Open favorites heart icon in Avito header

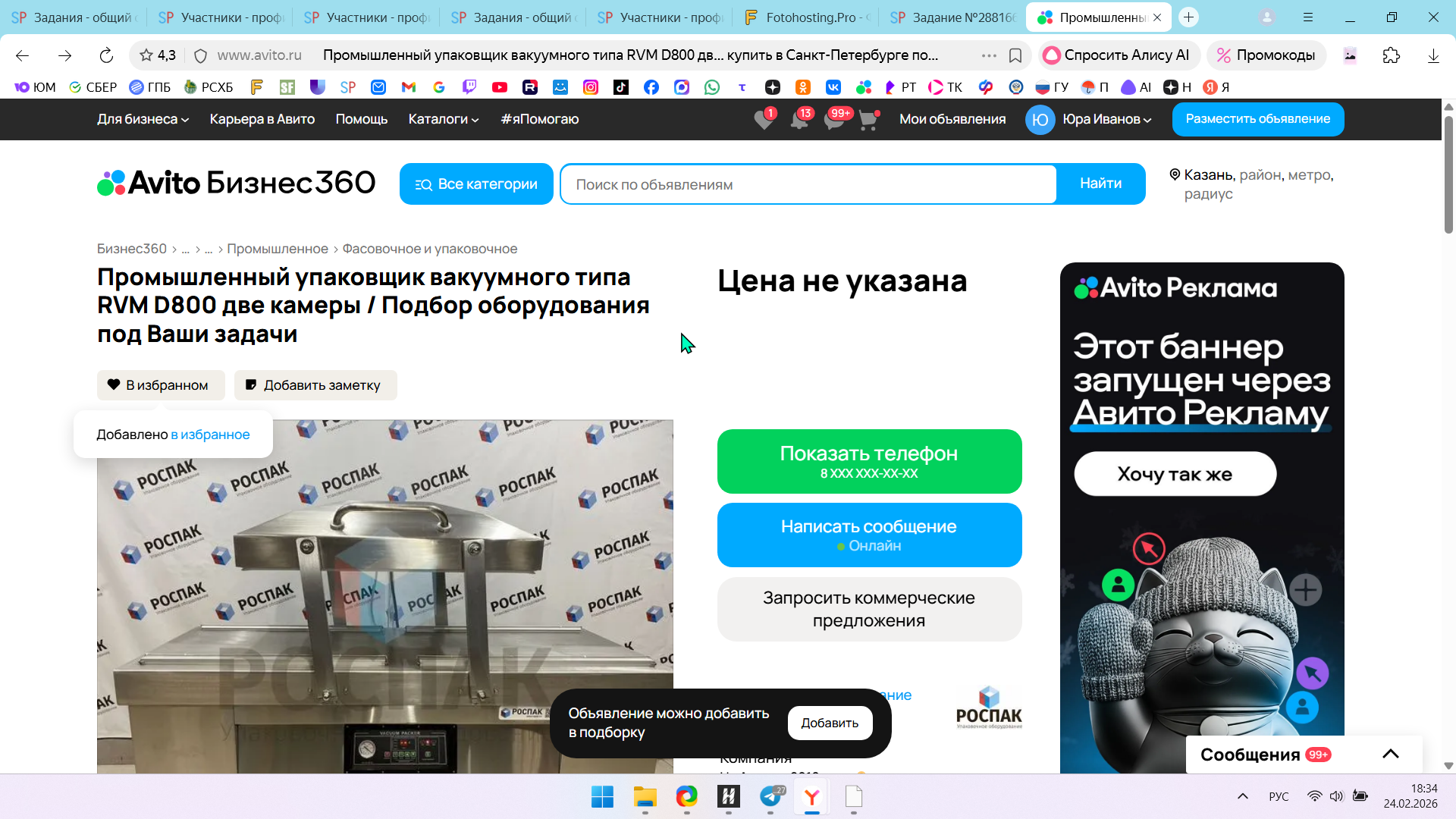click(x=764, y=120)
